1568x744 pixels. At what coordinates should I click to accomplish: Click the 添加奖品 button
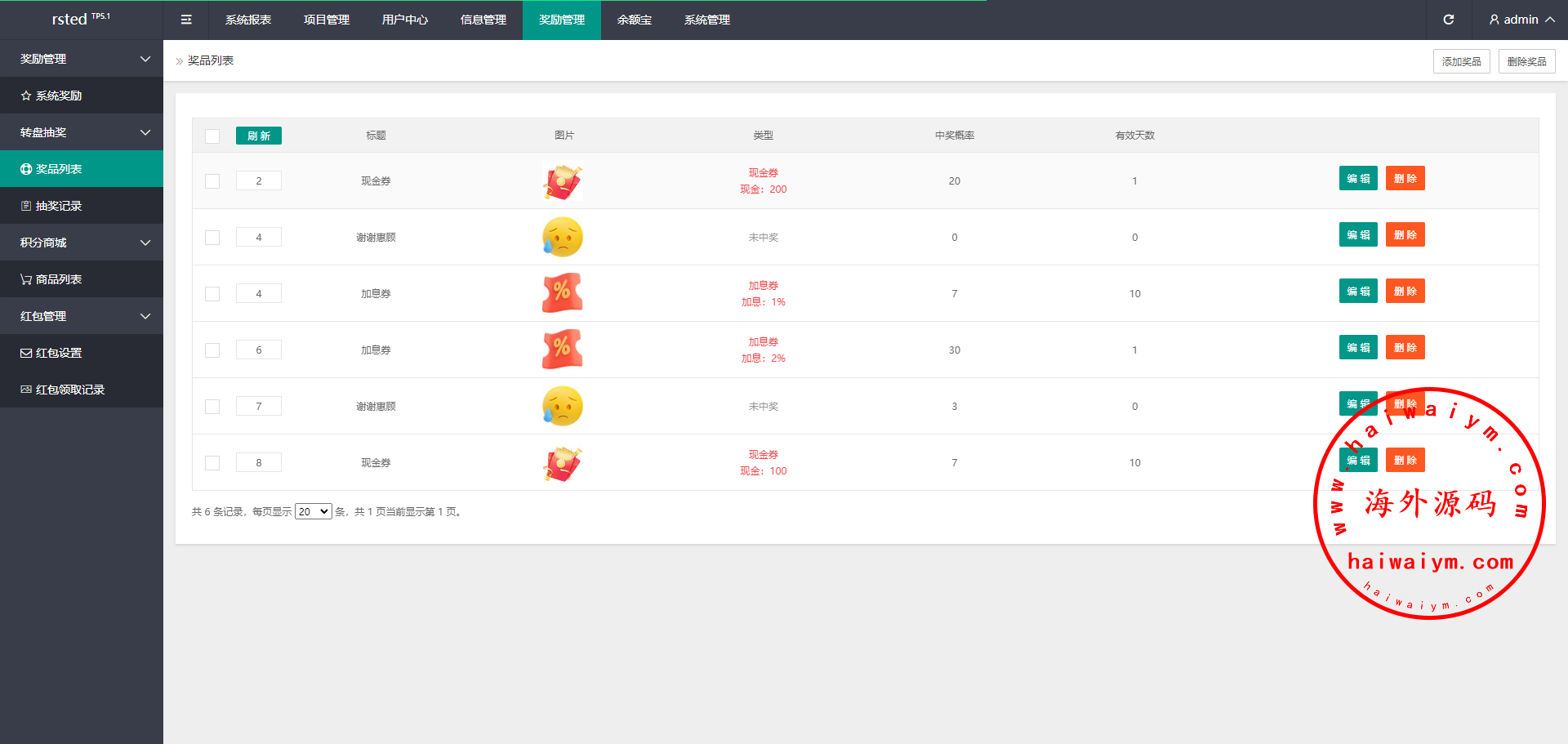coord(1461,61)
